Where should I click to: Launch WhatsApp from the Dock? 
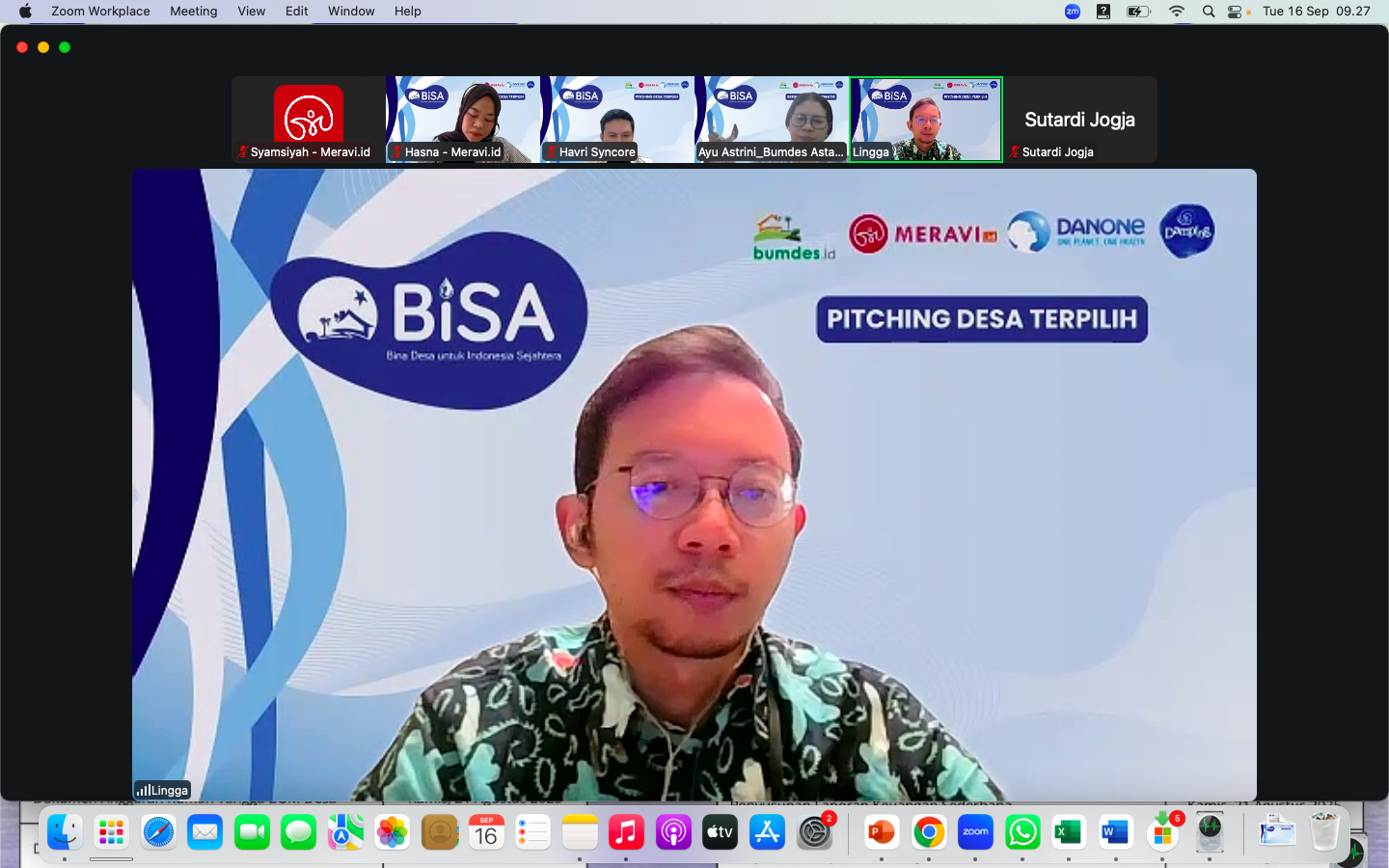coord(1021,831)
